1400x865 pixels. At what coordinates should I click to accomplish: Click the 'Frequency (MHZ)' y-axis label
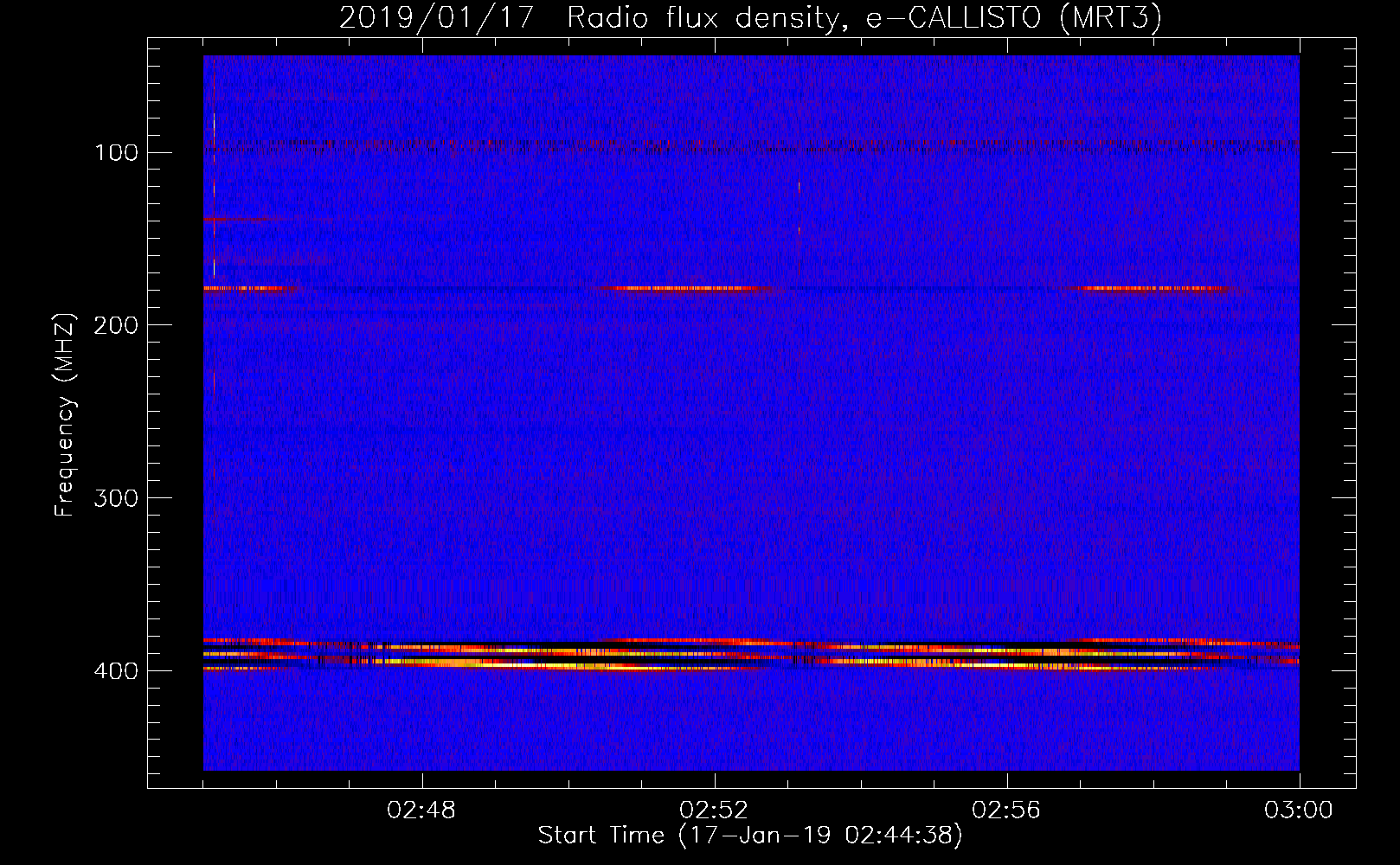65,415
